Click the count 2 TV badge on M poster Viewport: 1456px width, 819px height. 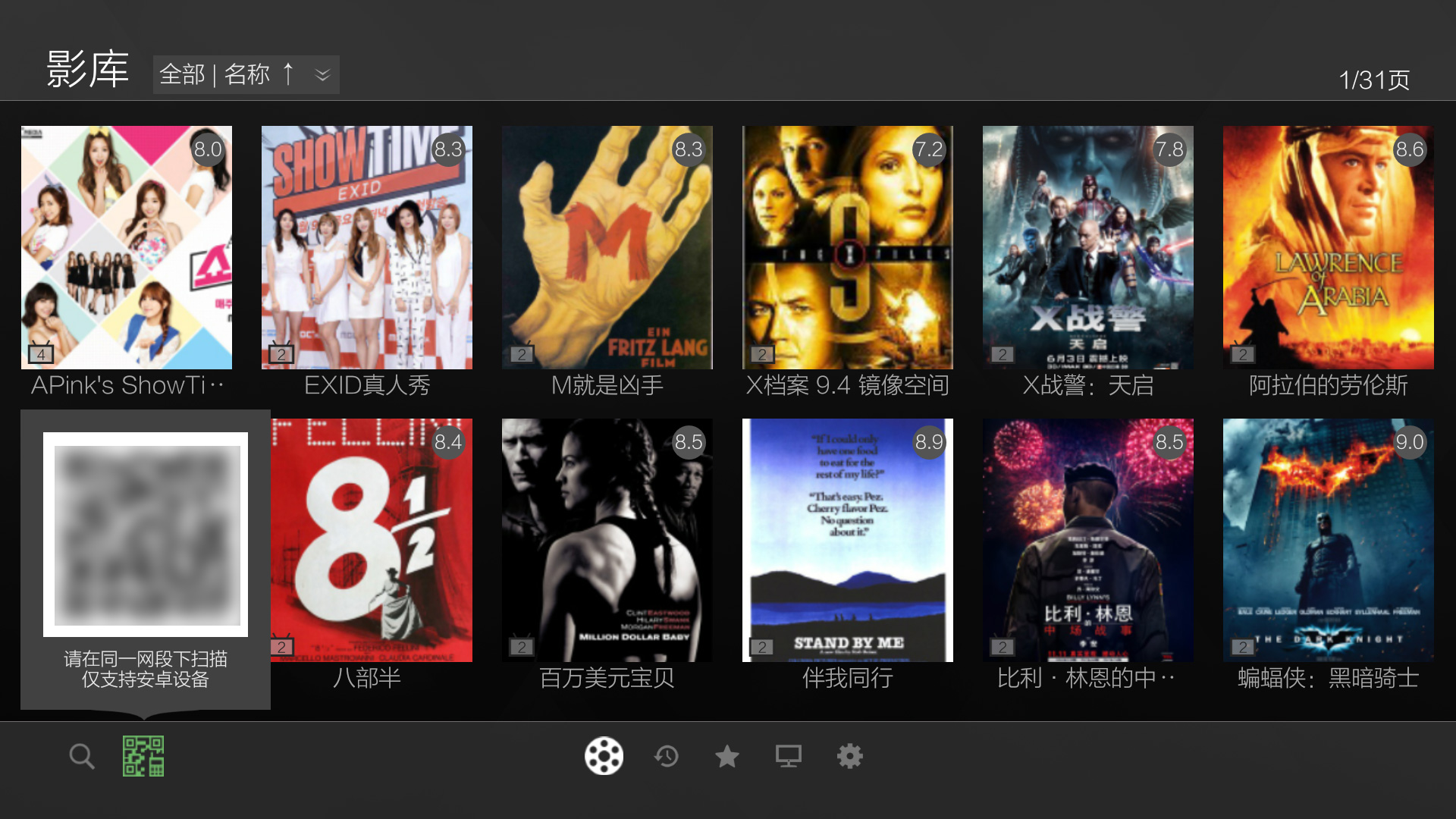pos(522,353)
